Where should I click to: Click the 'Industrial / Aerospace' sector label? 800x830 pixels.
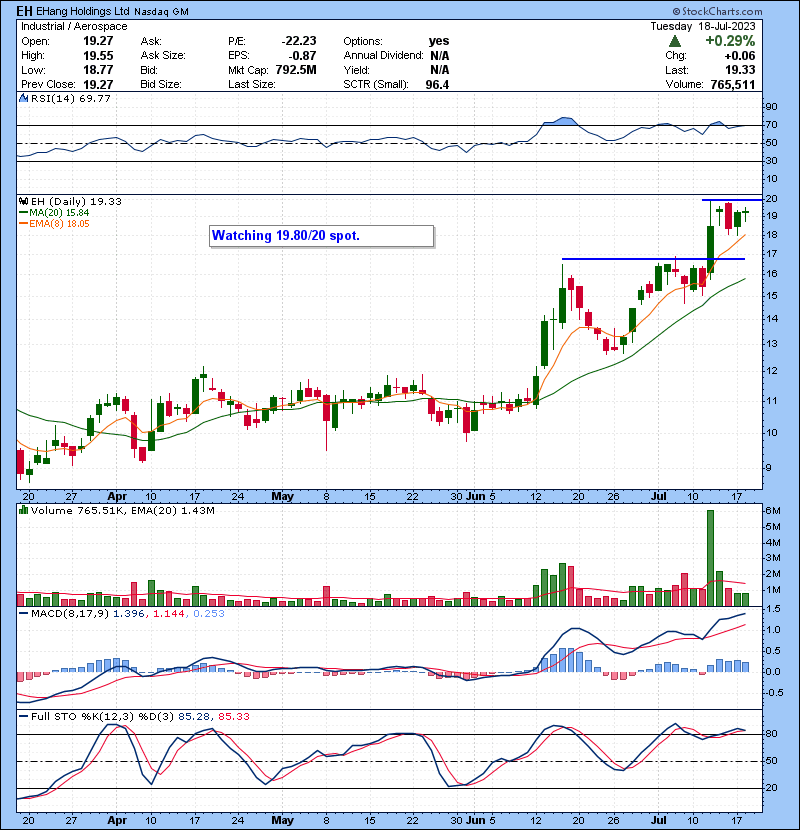(x=74, y=26)
